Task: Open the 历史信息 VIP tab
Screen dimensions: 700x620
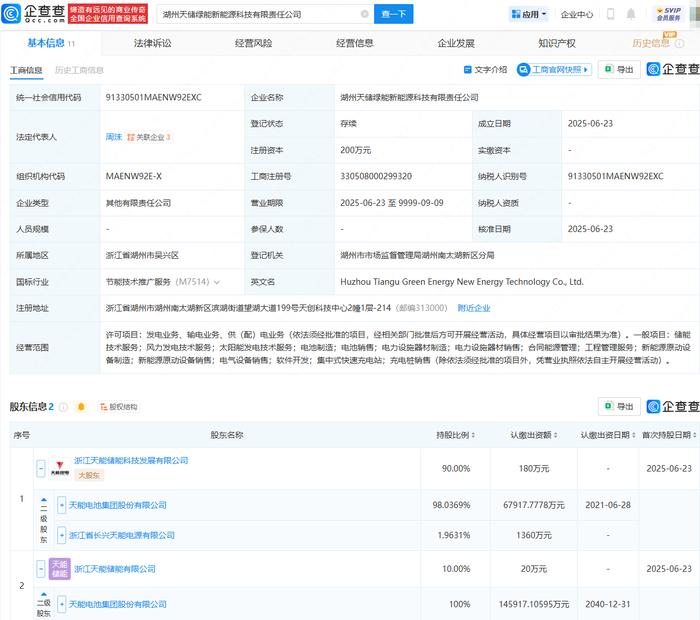Action: 651,43
